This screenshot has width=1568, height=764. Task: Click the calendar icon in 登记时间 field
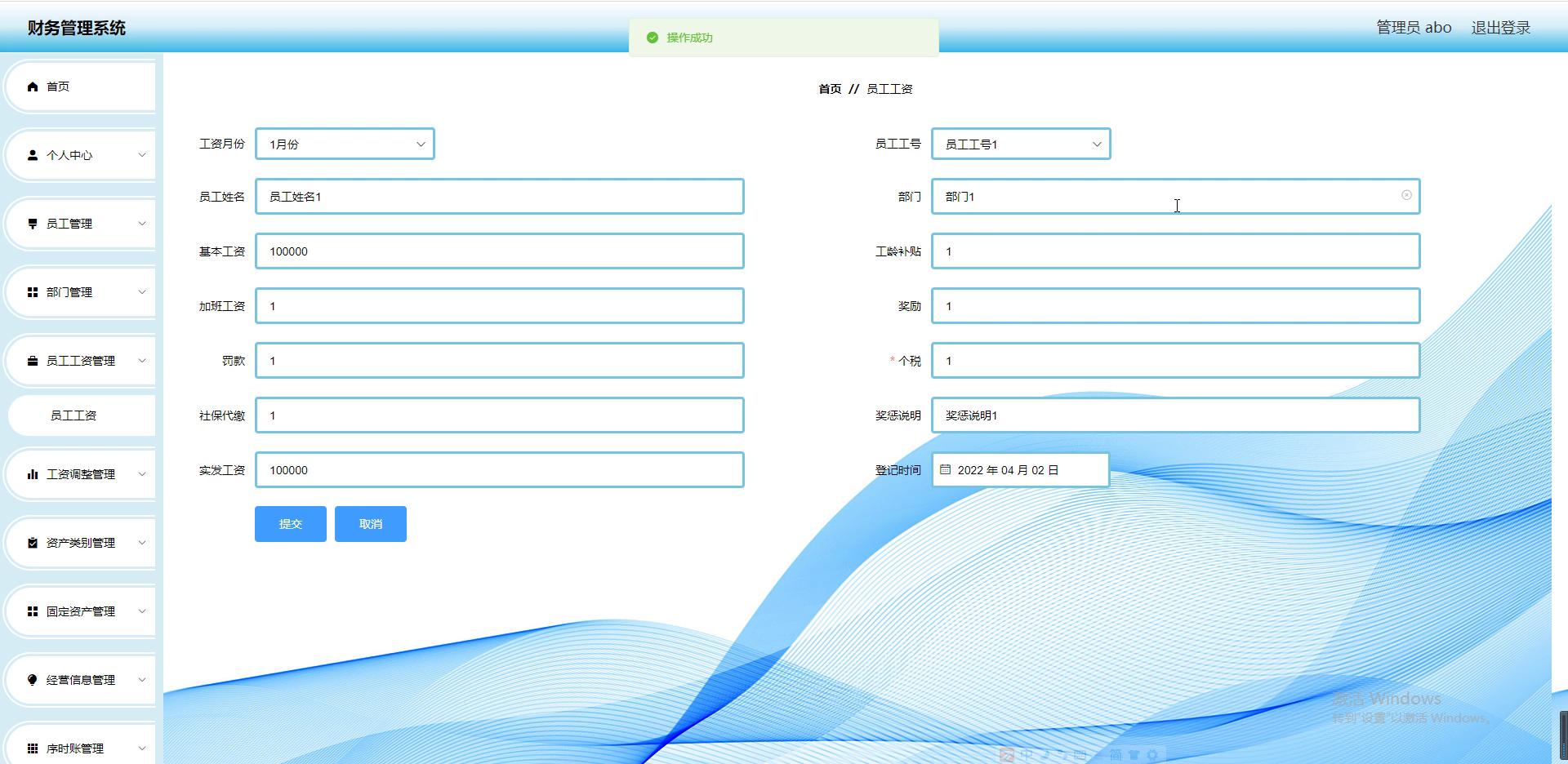pos(945,469)
